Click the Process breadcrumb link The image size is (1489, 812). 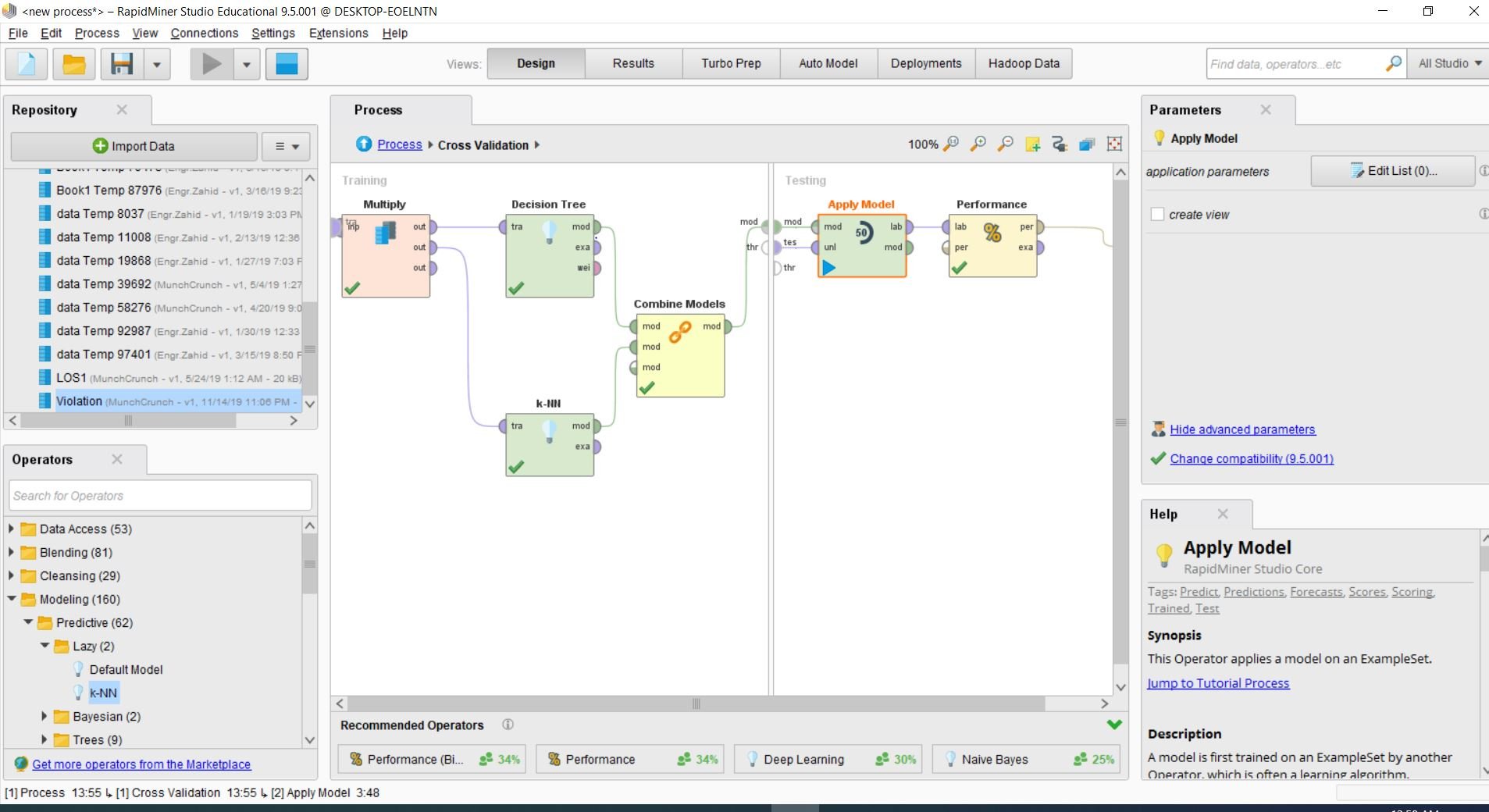399,144
